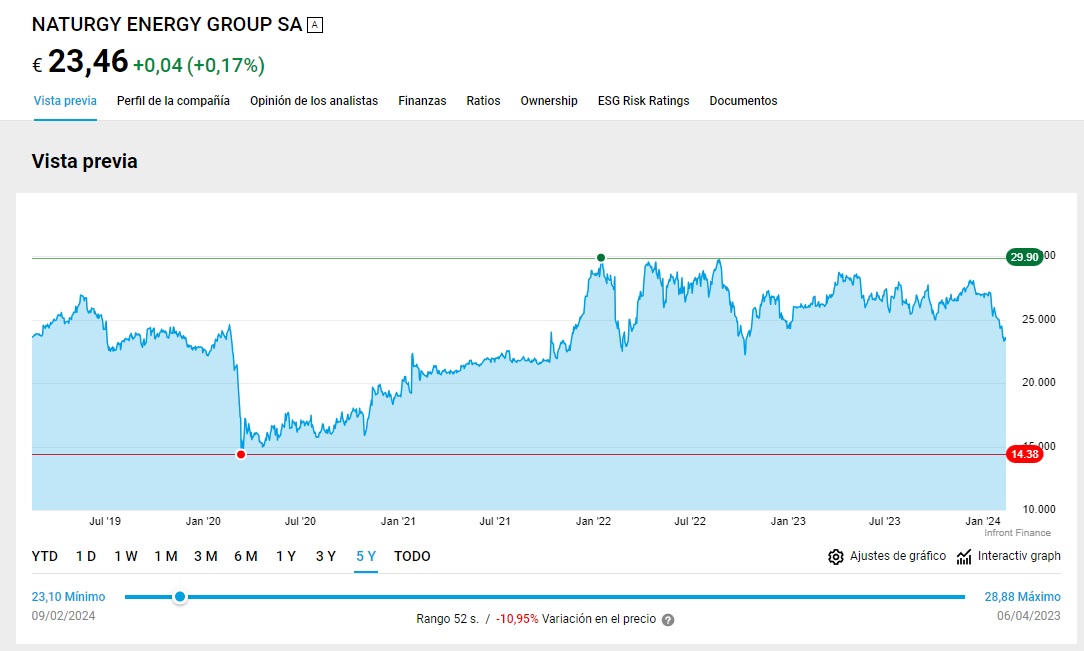Choose the TODO full history range
This screenshot has width=1084, height=651.
(x=412, y=556)
